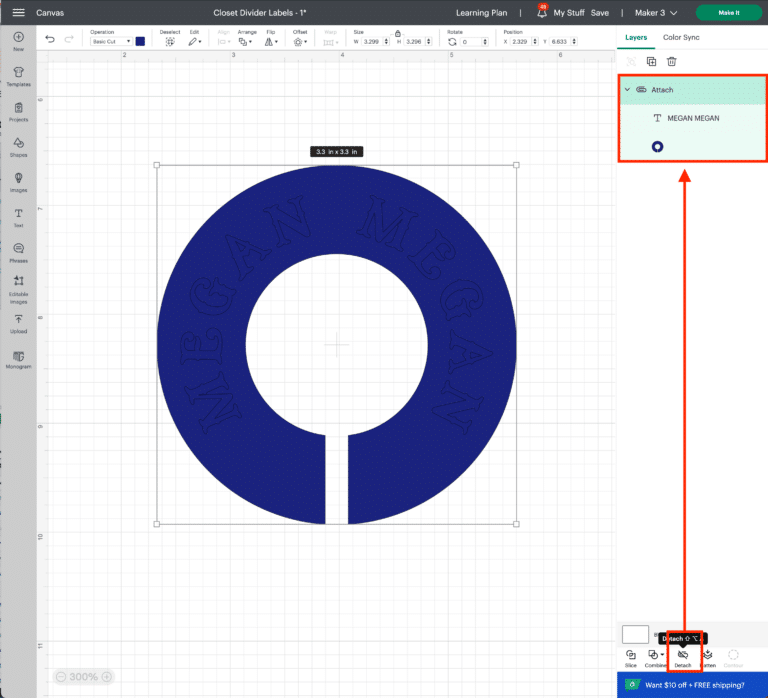768x698 pixels.
Task: Click the blue operation color swatch
Action: coord(140,41)
